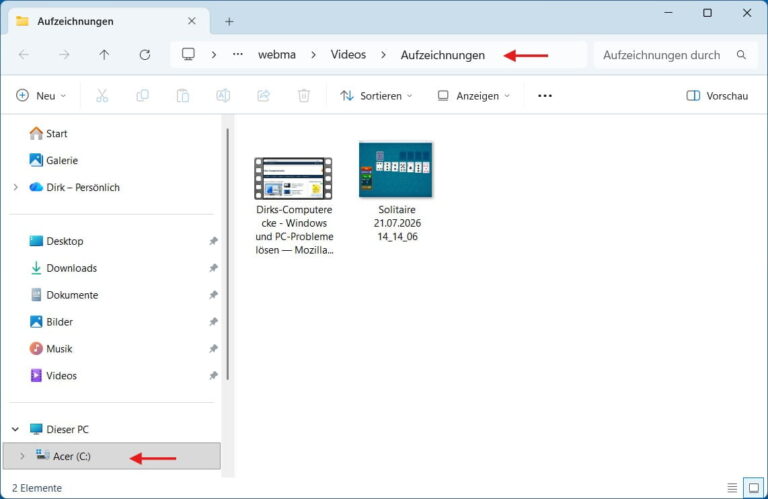Select the Solitaire recording thumbnail
Image resolution: width=768 pixels, height=499 pixels.
[396, 169]
